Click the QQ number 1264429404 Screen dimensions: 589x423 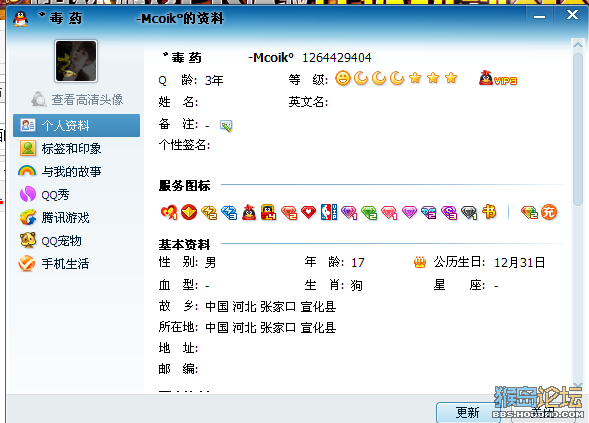coord(337,57)
